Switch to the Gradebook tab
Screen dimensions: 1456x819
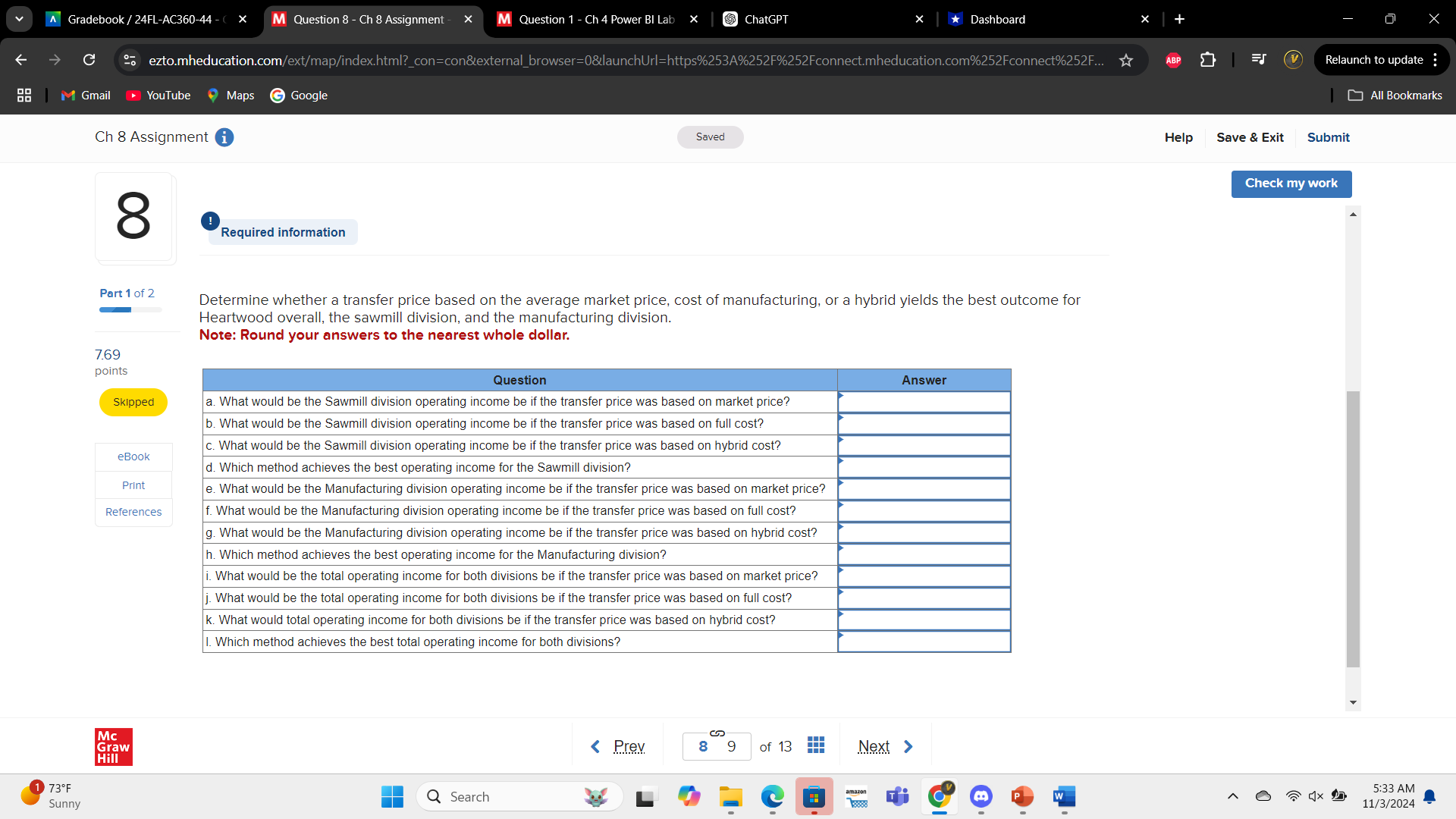click(x=136, y=19)
